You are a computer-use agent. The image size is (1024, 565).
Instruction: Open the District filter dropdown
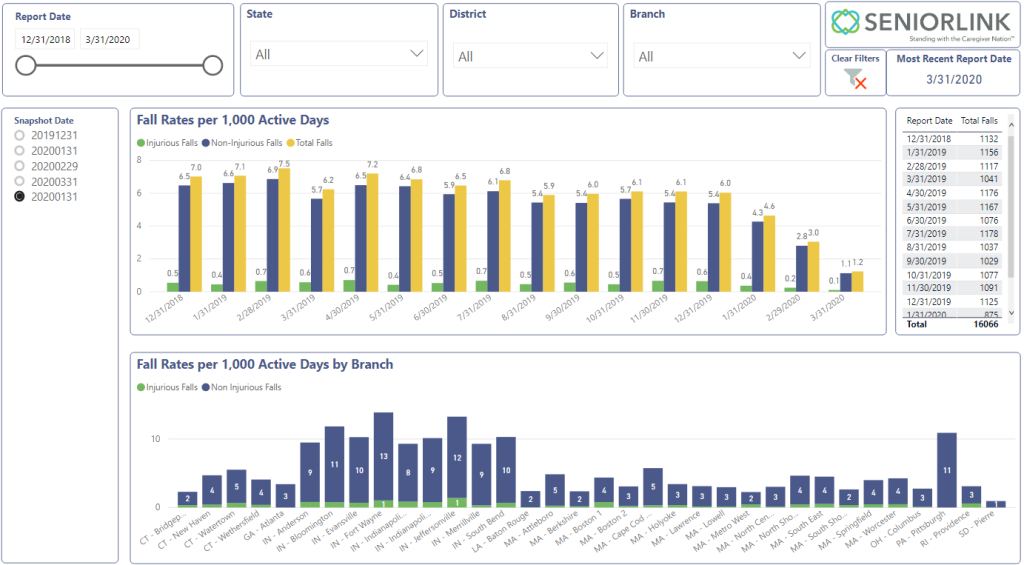[x=530, y=56]
